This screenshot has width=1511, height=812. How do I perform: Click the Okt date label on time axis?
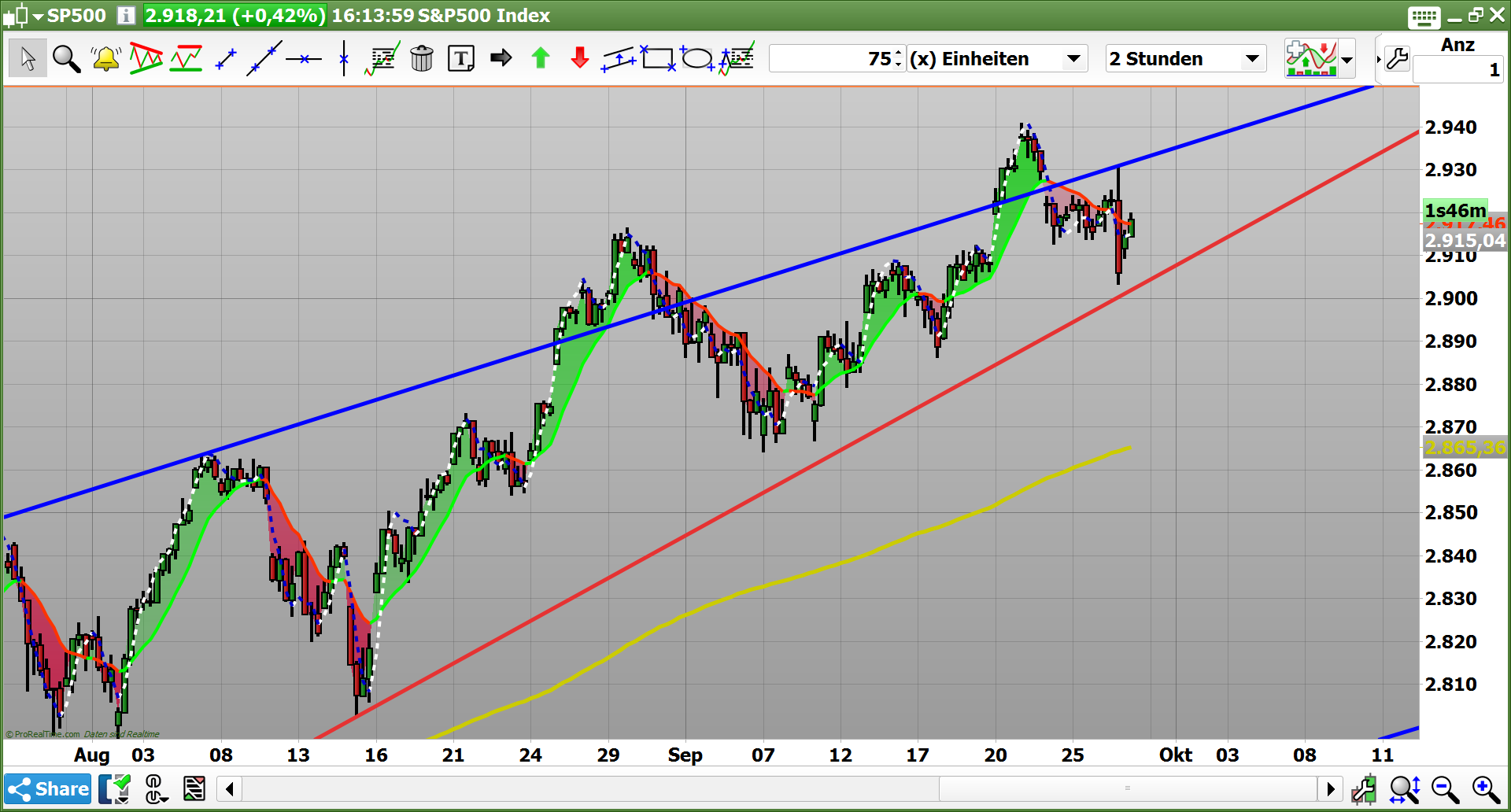1176,755
